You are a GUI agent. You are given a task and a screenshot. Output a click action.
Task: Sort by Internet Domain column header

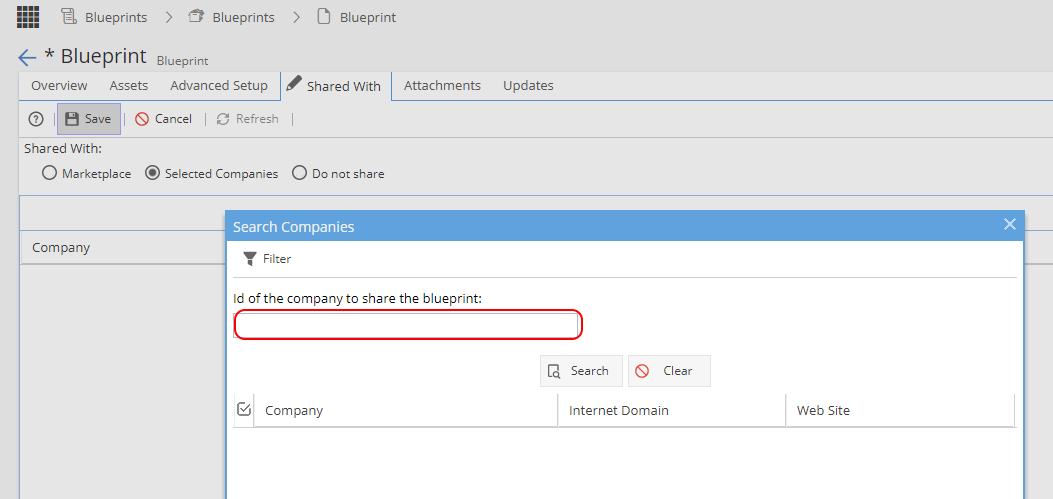coord(619,410)
